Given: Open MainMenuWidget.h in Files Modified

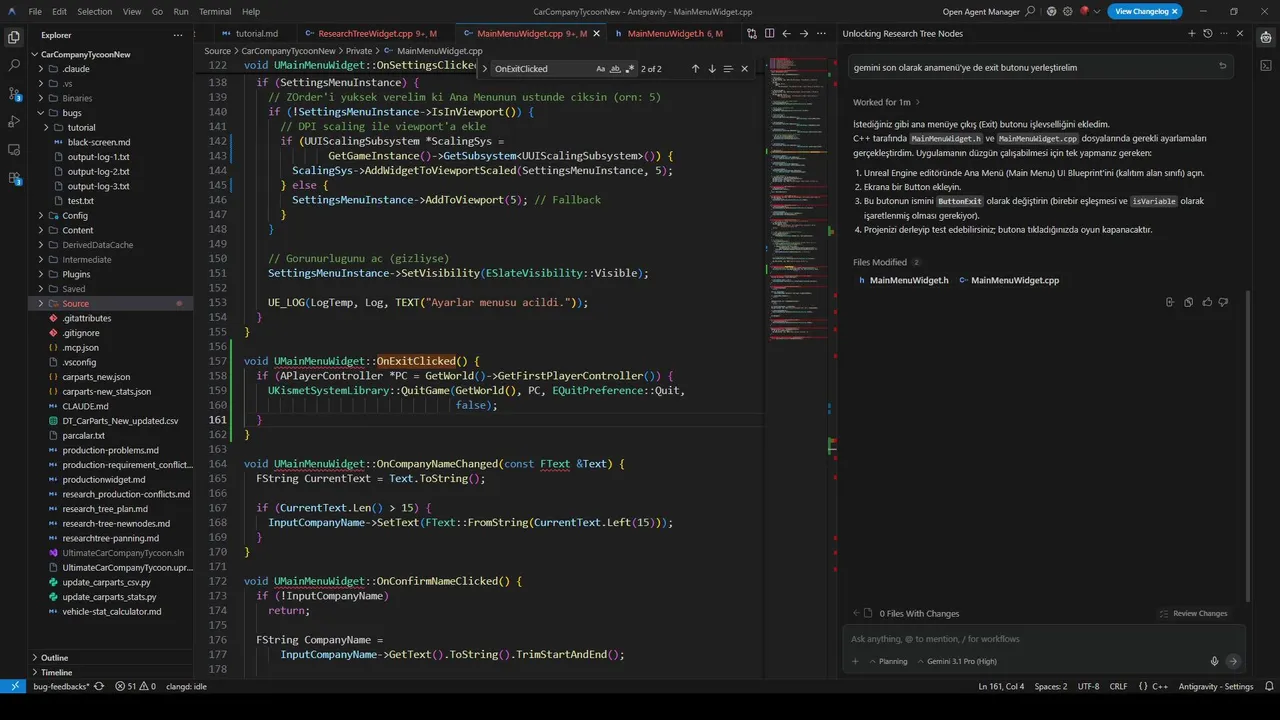Looking at the screenshot, I should coord(902,280).
